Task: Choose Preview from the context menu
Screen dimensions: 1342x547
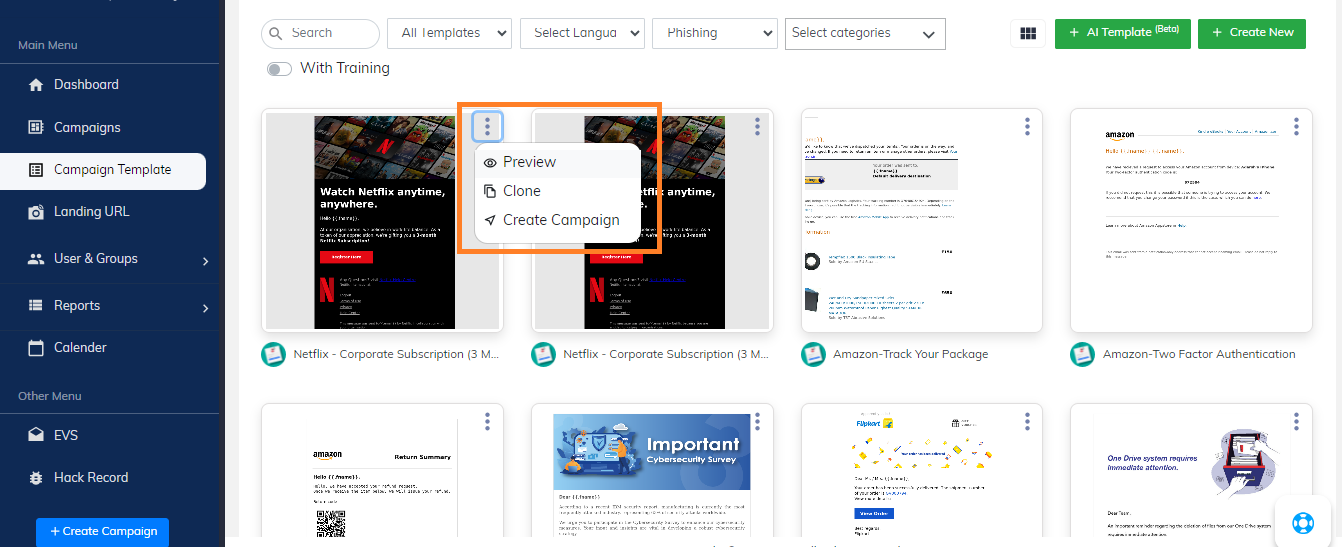Action: point(557,162)
